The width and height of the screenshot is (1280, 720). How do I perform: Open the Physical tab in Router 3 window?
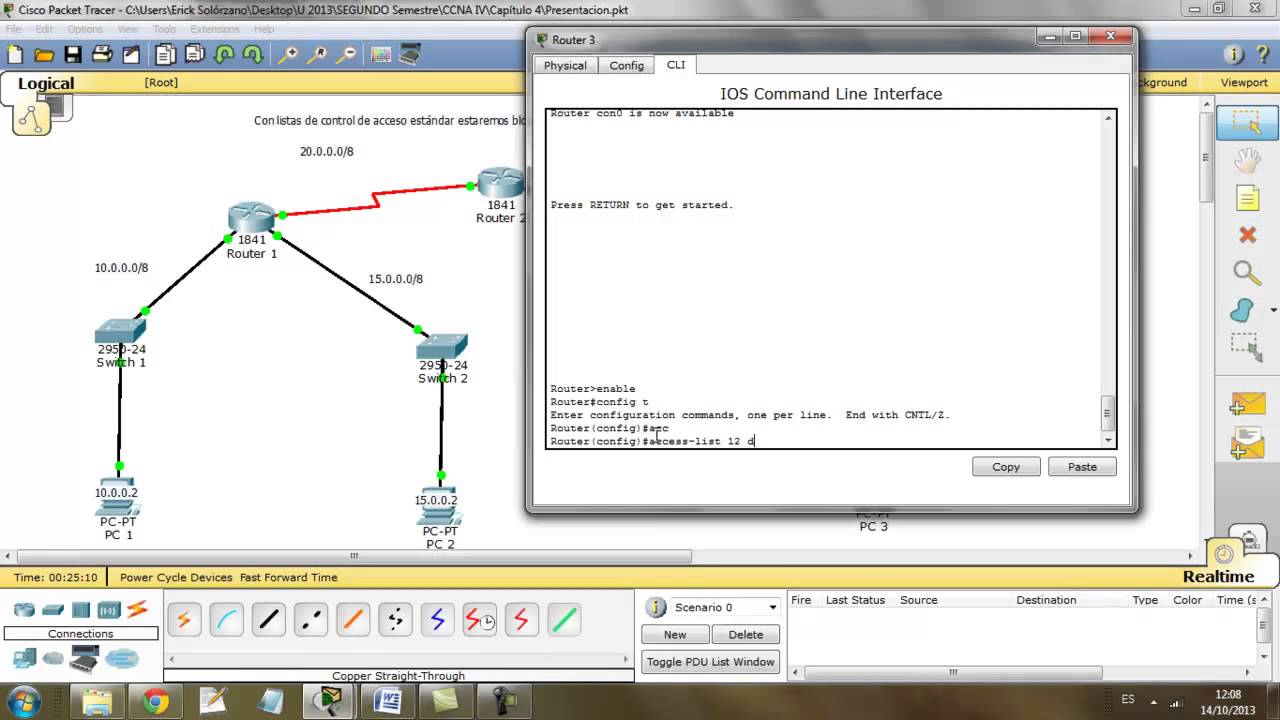(x=565, y=65)
